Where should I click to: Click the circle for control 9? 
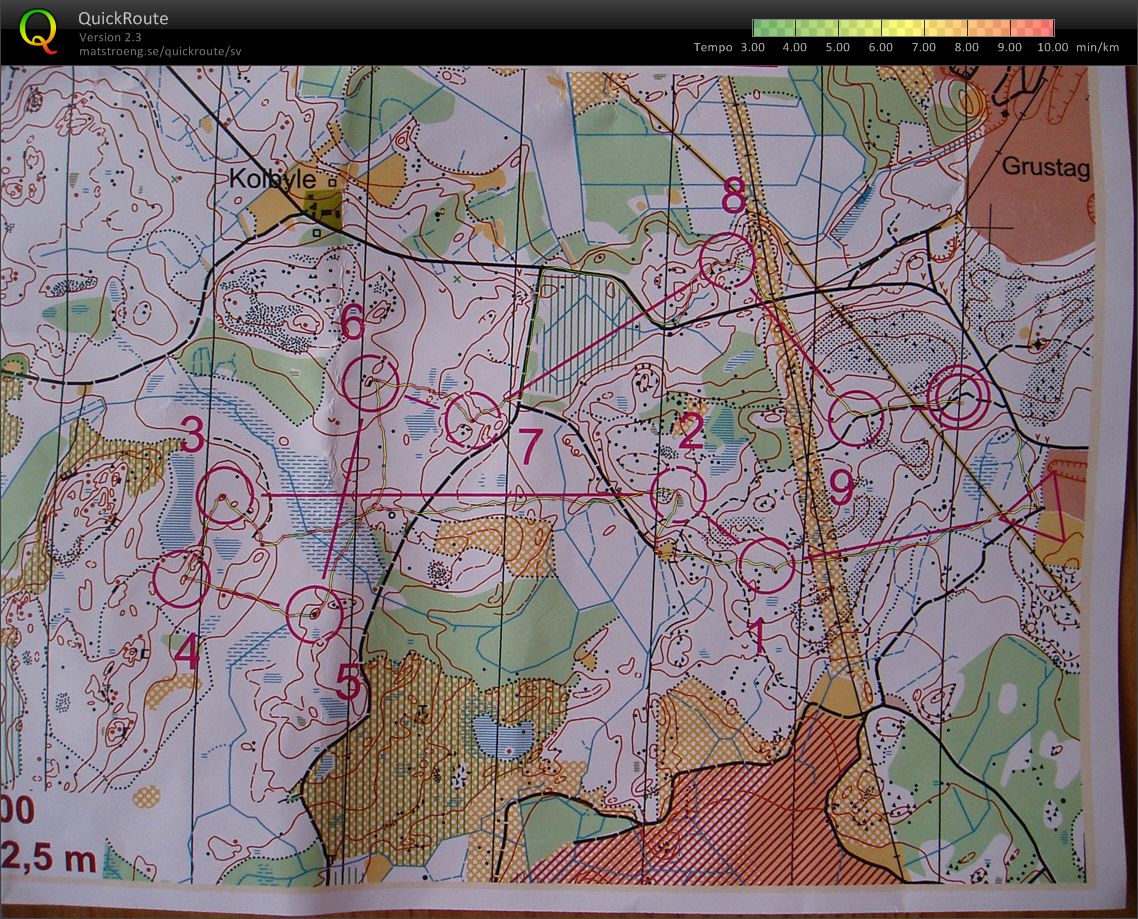[856, 418]
